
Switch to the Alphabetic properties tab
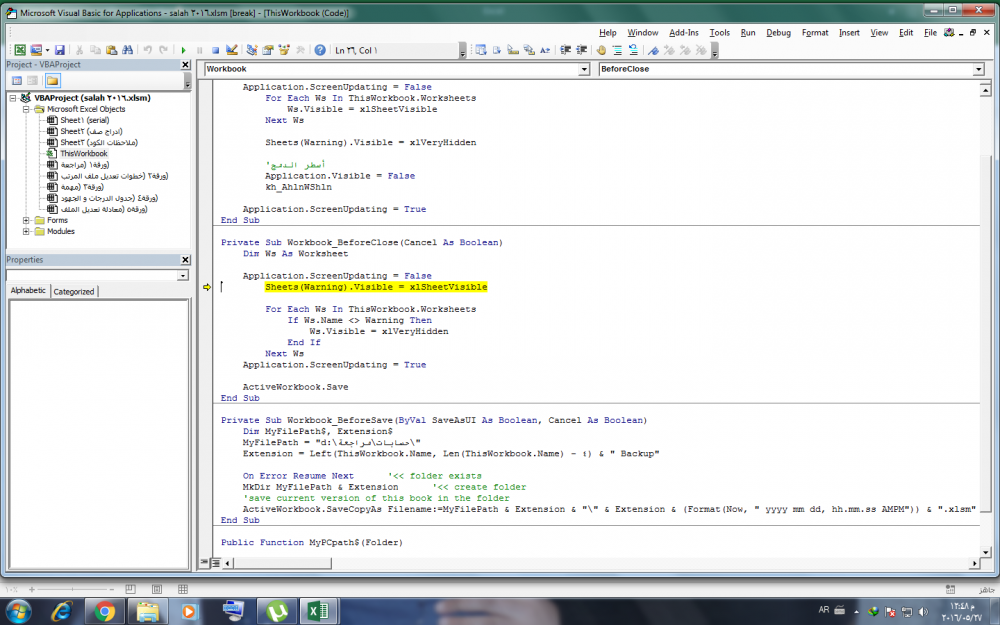click(x=28, y=291)
